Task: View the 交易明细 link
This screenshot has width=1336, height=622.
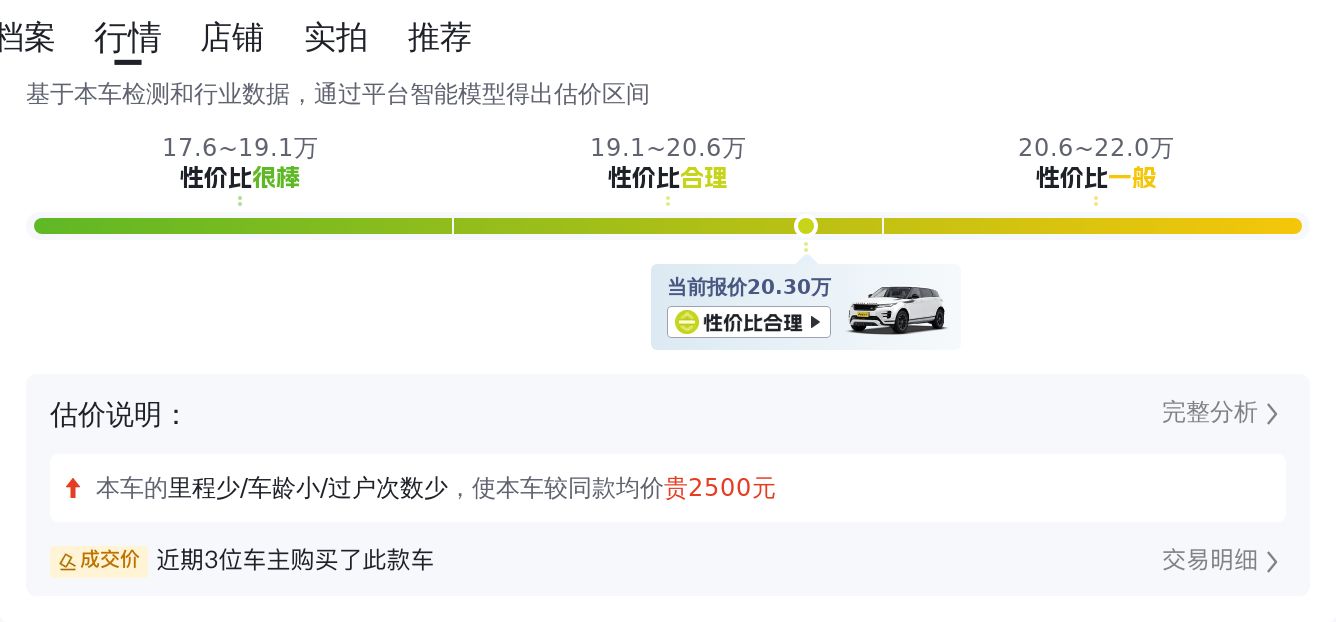Action: [x=1209, y=560]
